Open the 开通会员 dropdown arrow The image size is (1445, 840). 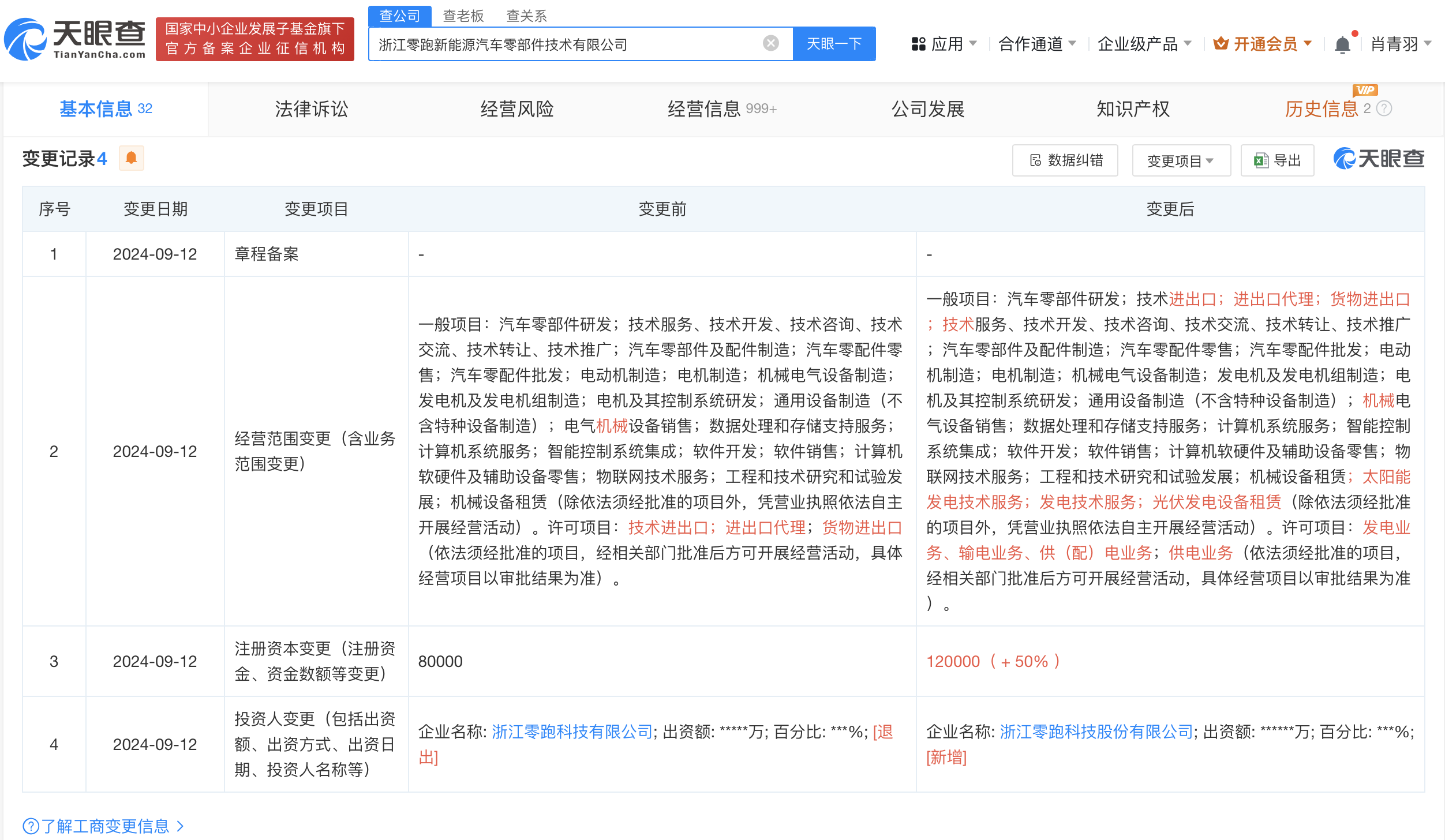click(1308, 43)
